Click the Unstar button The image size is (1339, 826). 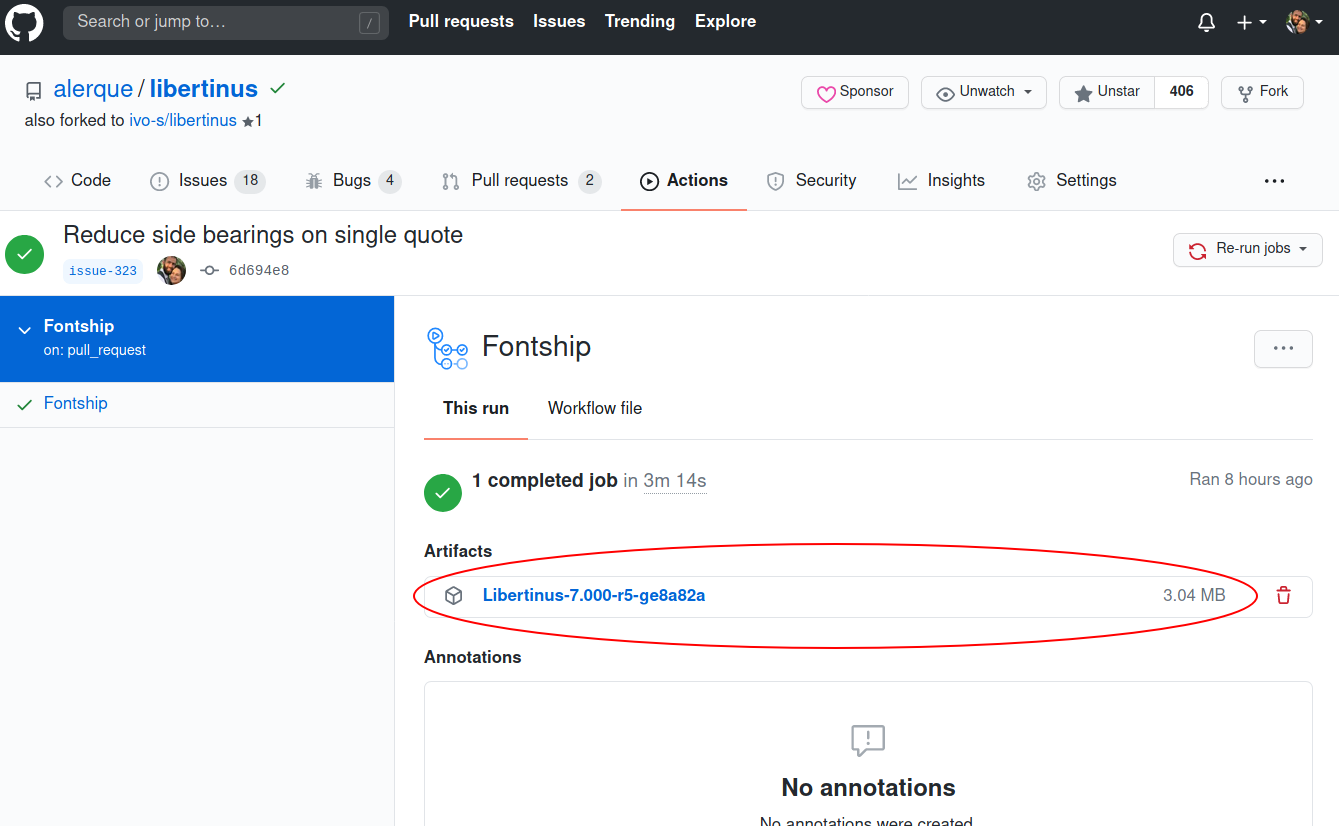[x=1107, y=92]
